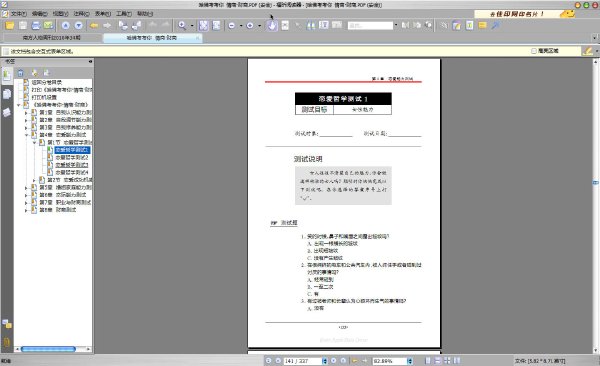This screenshot has width=600, height=366.
Task: Open the 帮助(H) menu
Action: coord(145,14)
